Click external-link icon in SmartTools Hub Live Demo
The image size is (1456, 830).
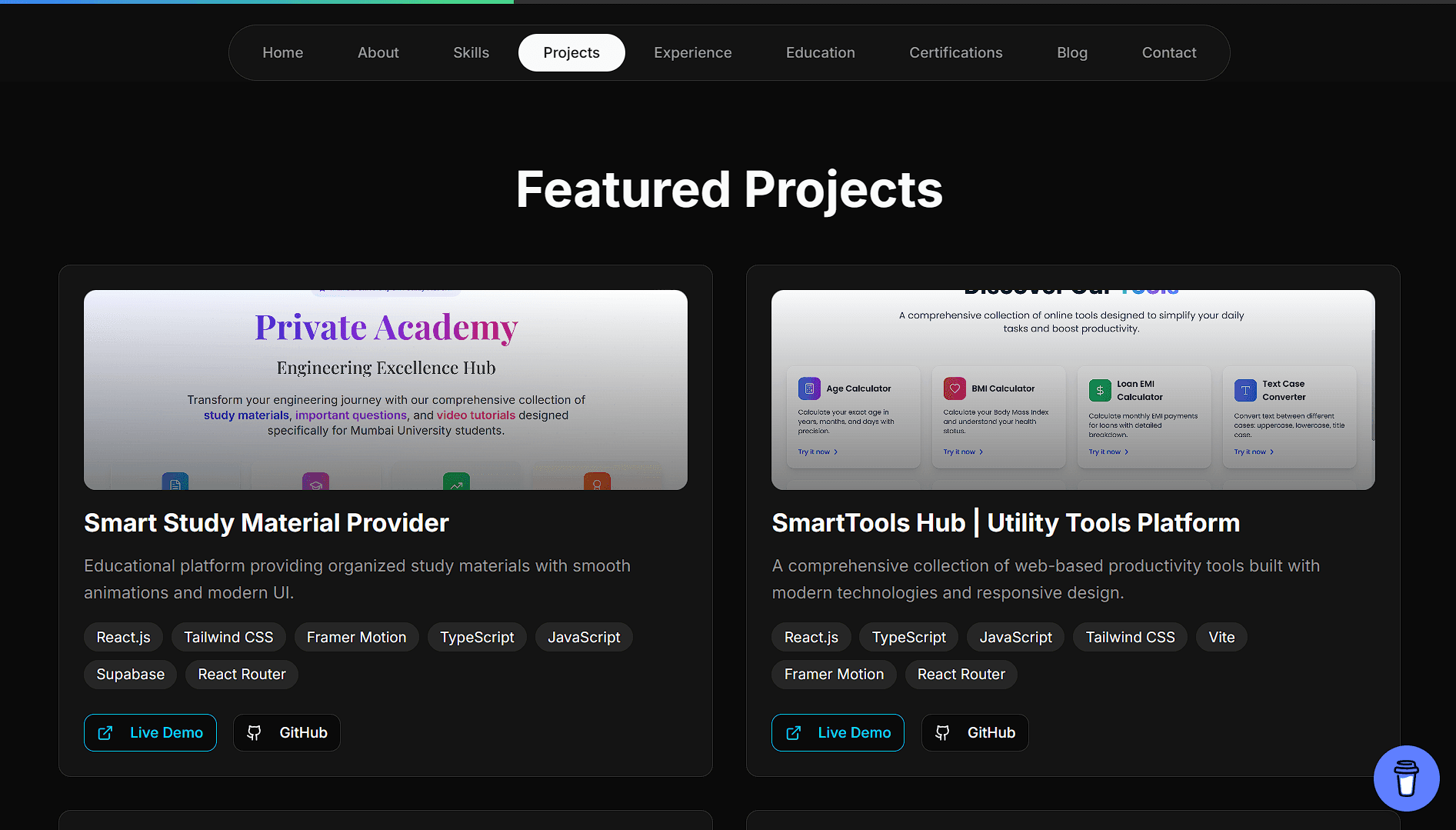click(x=793, y=733)
